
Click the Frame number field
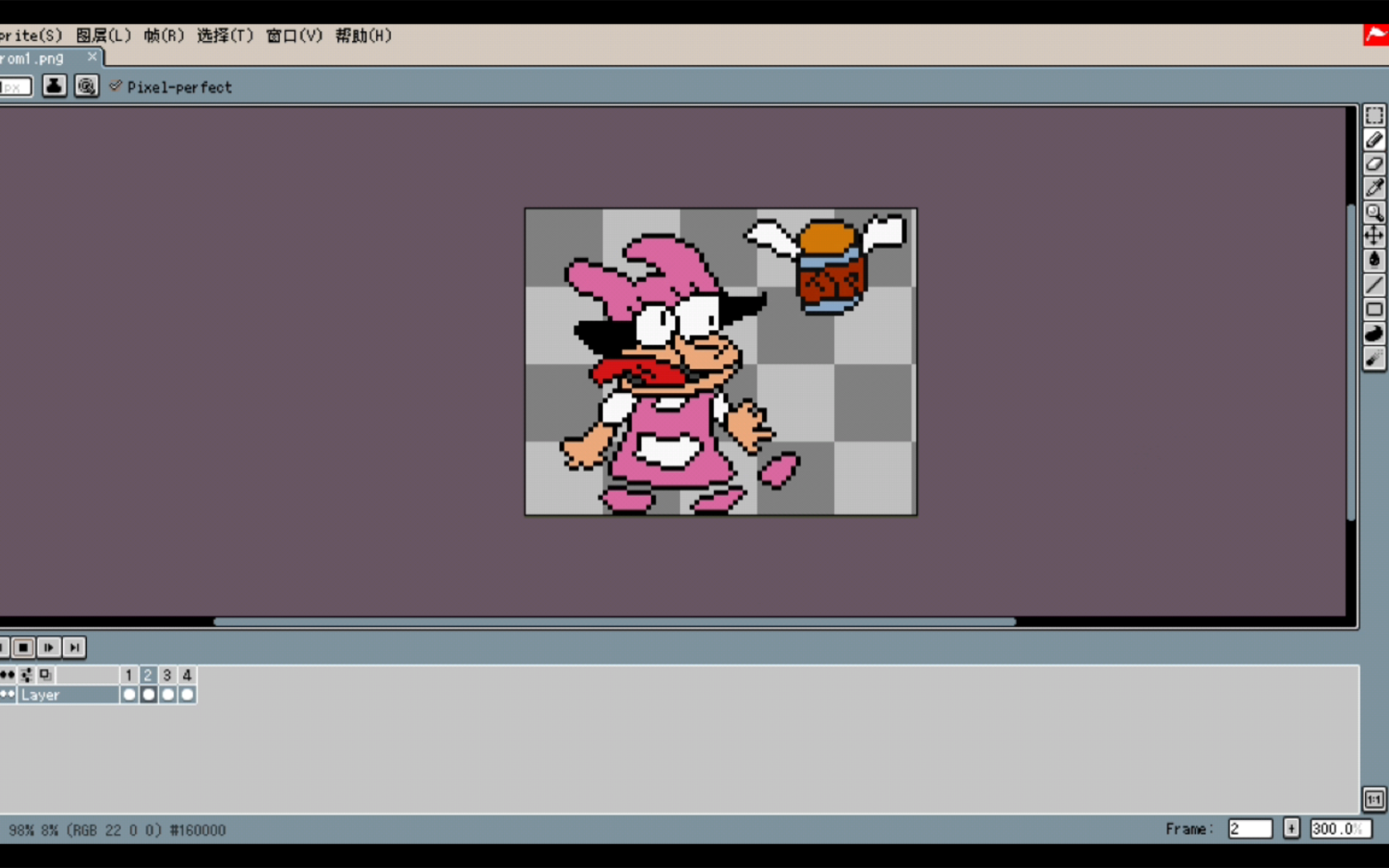(x=1250, y=829)
